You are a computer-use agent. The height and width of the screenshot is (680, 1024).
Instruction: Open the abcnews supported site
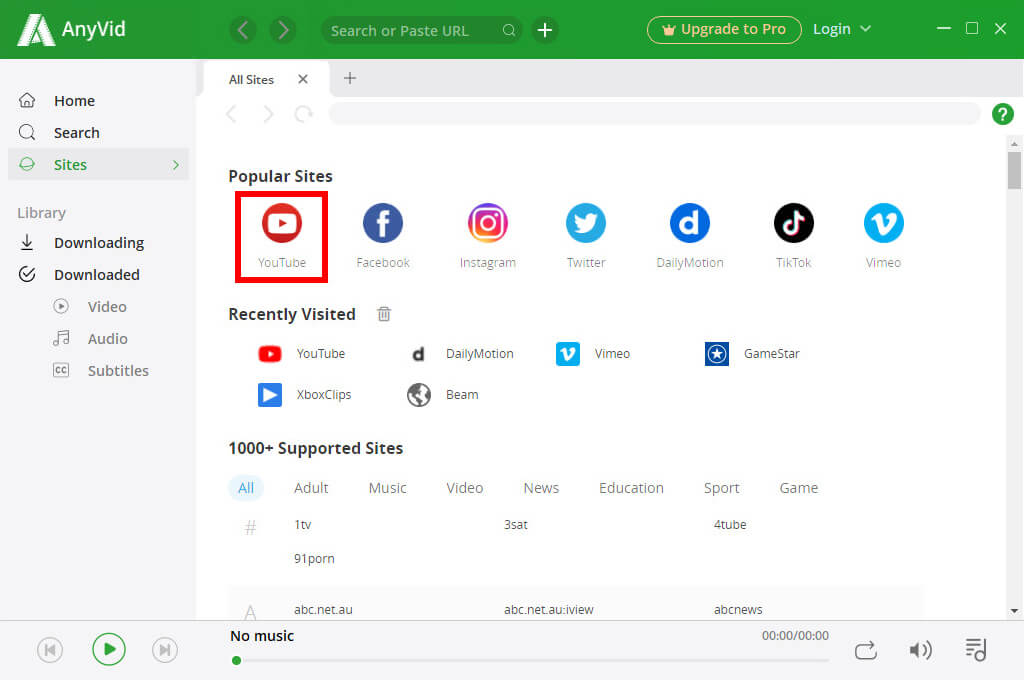[x=738, y=609]
